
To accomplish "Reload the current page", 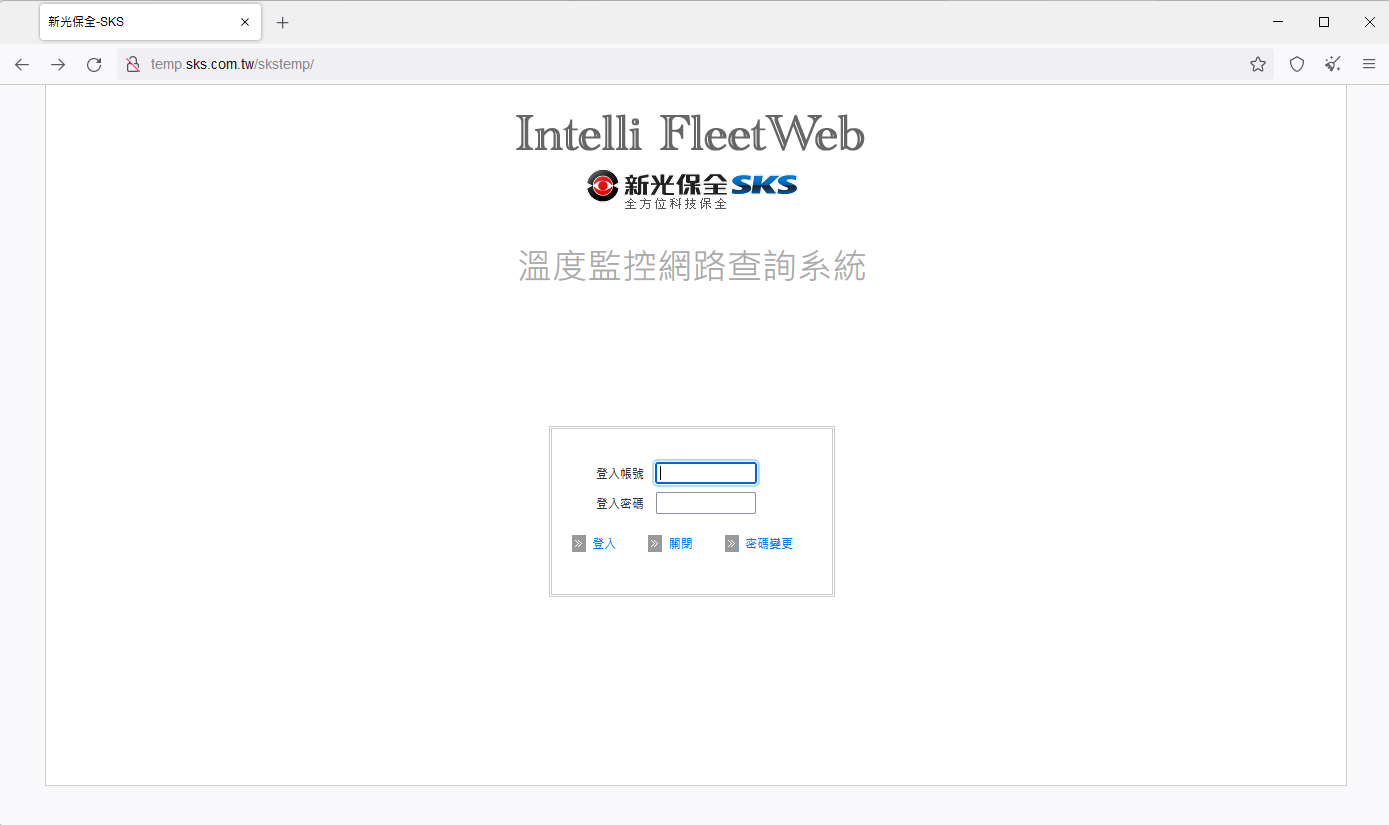I will click(x=94, y=64).
